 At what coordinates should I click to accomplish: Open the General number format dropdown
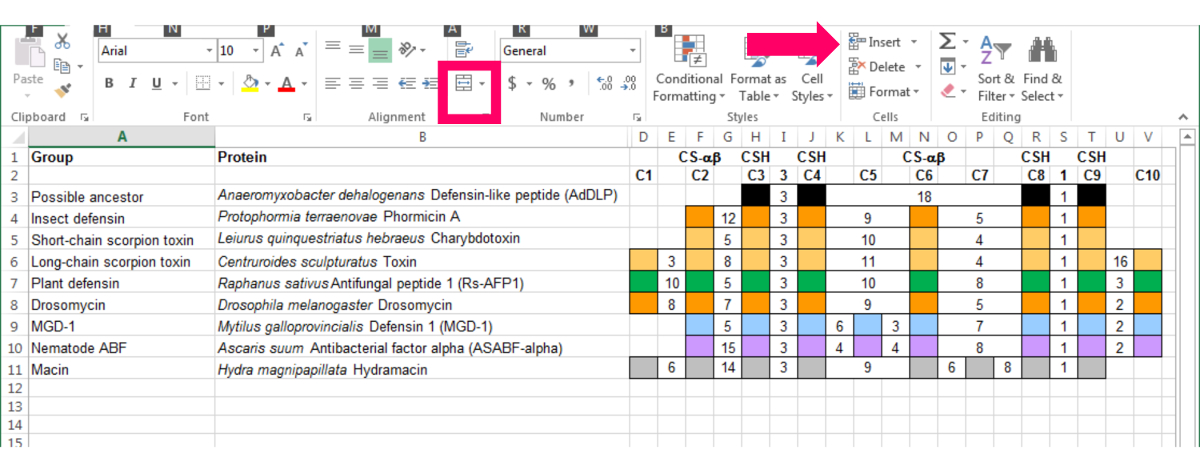[x=633, y=51]
